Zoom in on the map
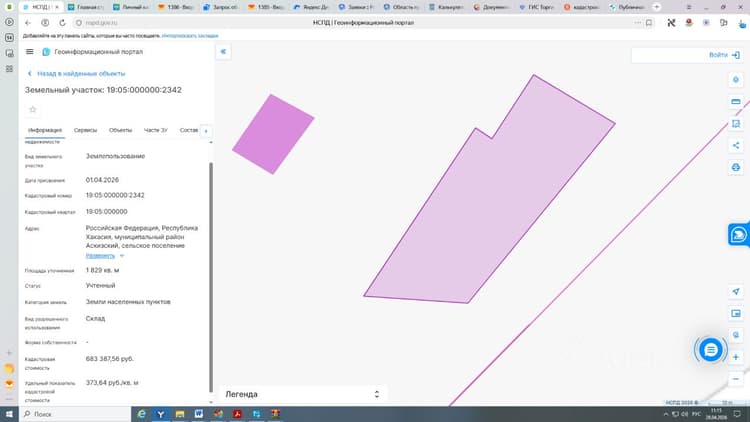This screenshot has height=422, width=750. (x=736, y=357)
